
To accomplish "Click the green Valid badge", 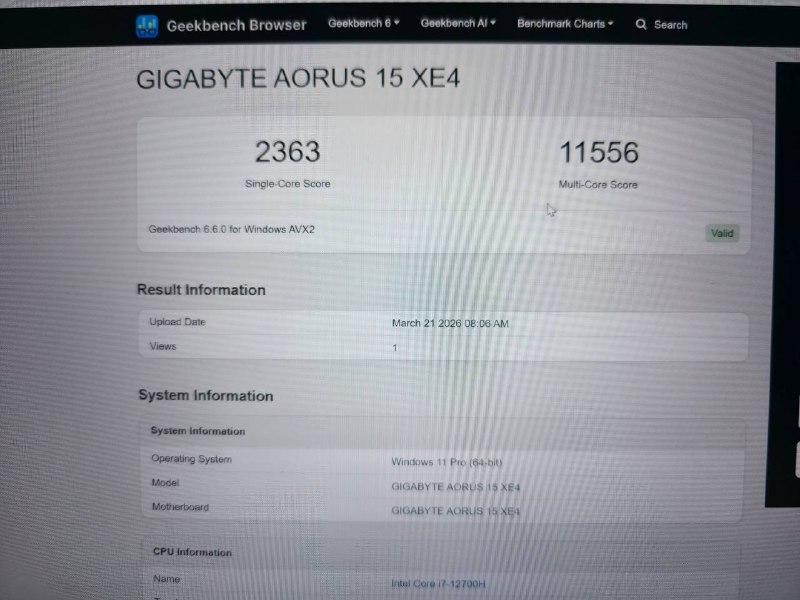I will pos(722,233).
